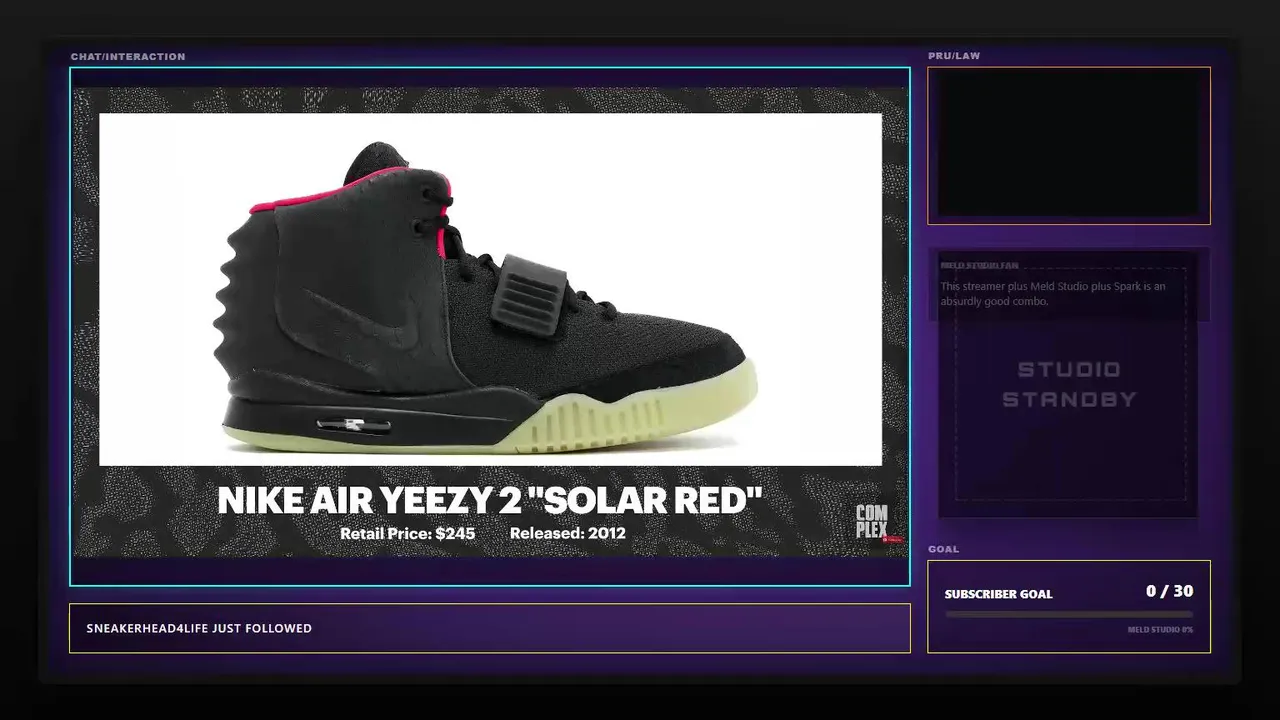Click the chat message about Meld Studio plus Spark

click(1053, 294)
